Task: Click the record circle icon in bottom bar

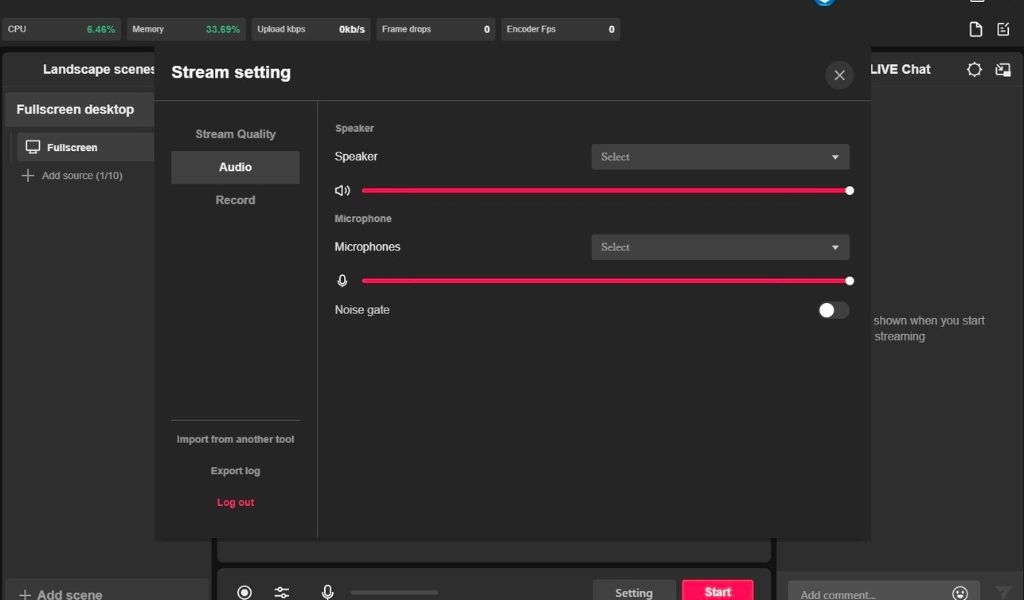Action: pyautogui.click(x=244, y=592)
